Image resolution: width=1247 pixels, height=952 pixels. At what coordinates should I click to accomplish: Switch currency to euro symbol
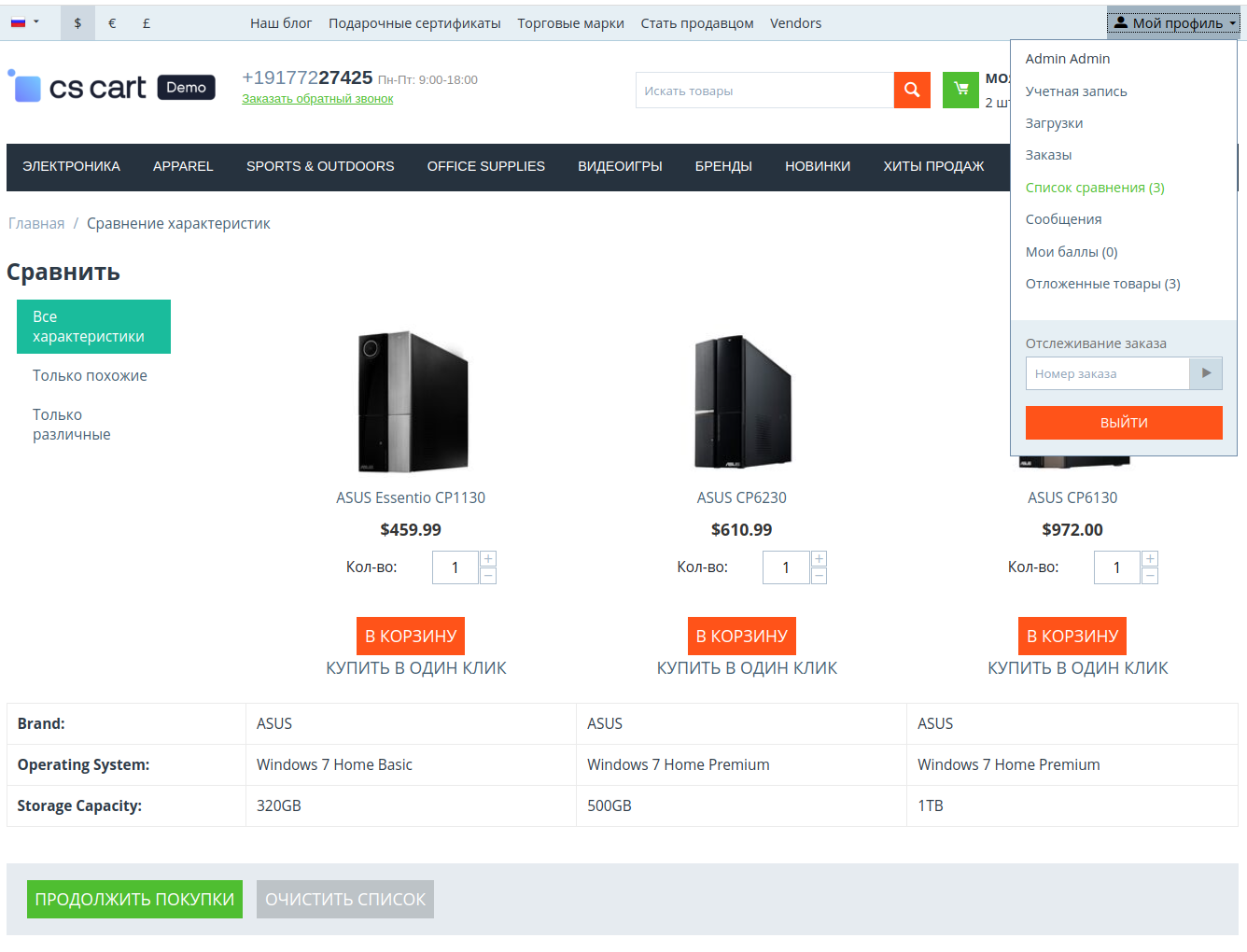click(x=112, y=23)
